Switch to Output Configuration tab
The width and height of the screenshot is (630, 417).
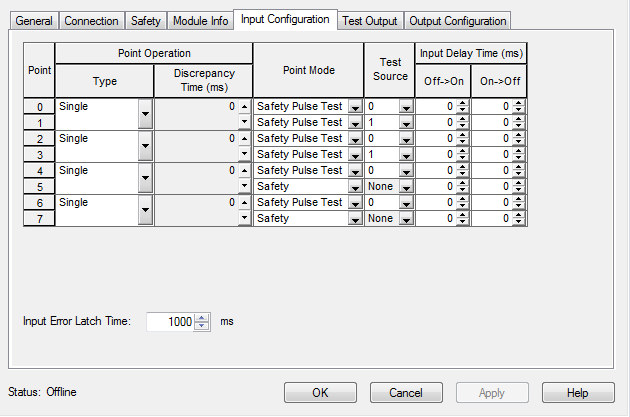[458, 21]
